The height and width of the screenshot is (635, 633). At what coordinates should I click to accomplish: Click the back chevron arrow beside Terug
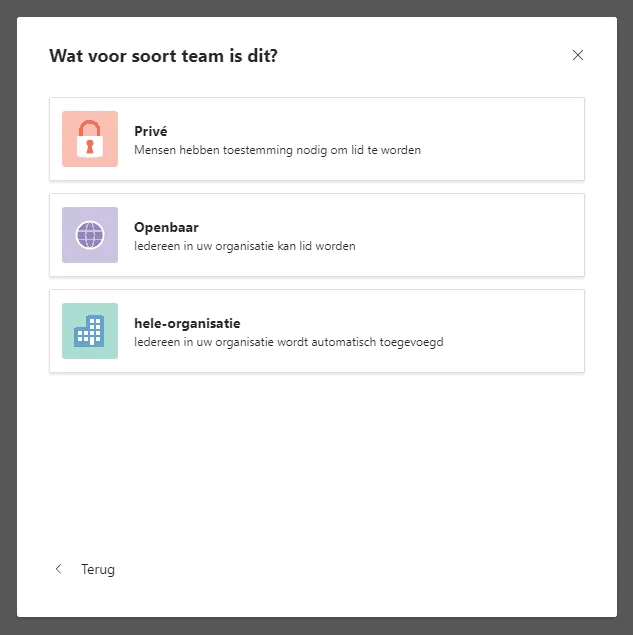coord(58,569)
